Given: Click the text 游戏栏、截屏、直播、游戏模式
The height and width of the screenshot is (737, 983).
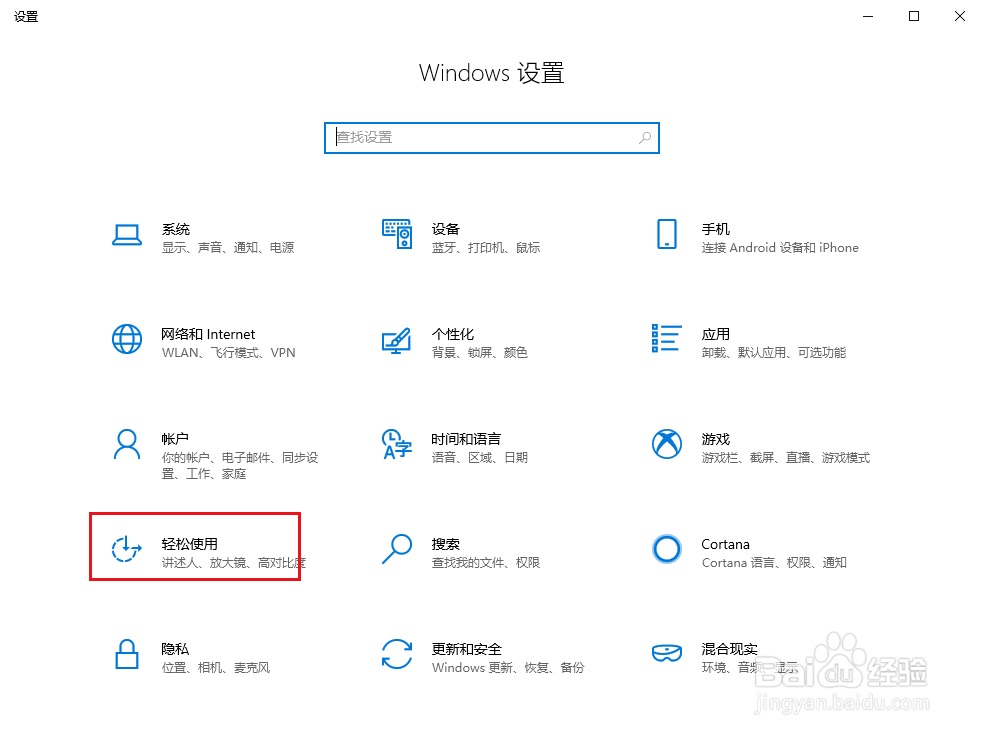Looking at the screenshot, I should tap(786, 457).
